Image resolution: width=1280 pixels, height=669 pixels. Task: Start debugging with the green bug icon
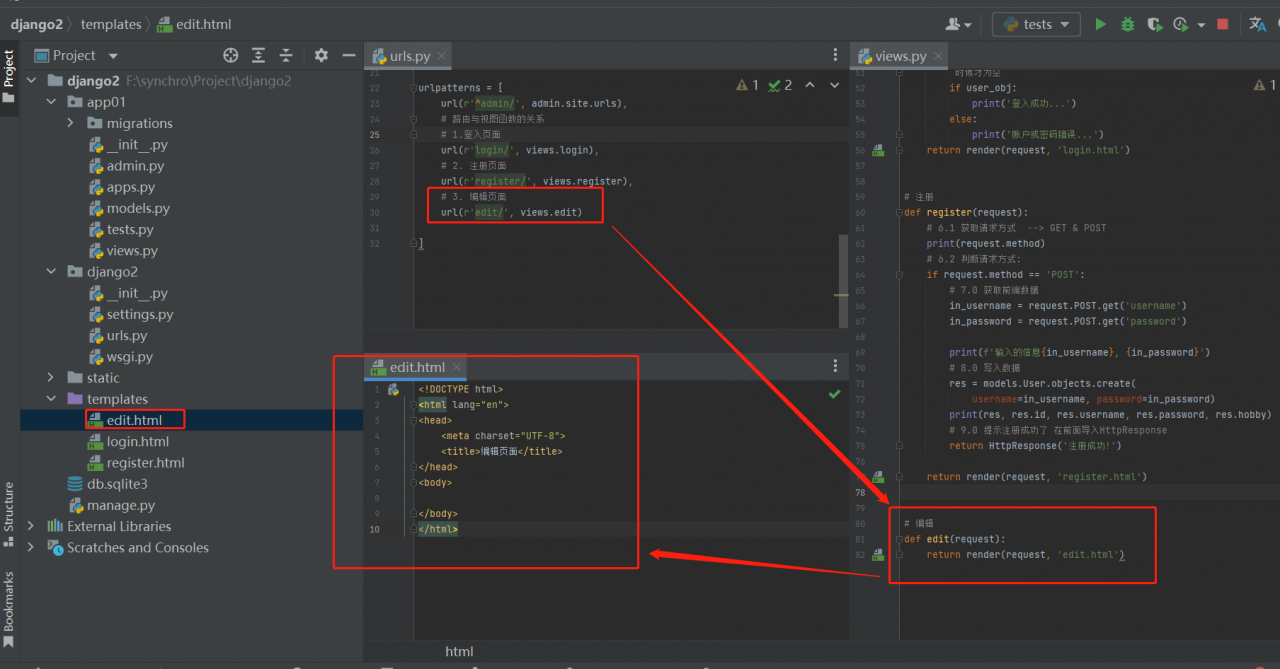point(1128,24)
